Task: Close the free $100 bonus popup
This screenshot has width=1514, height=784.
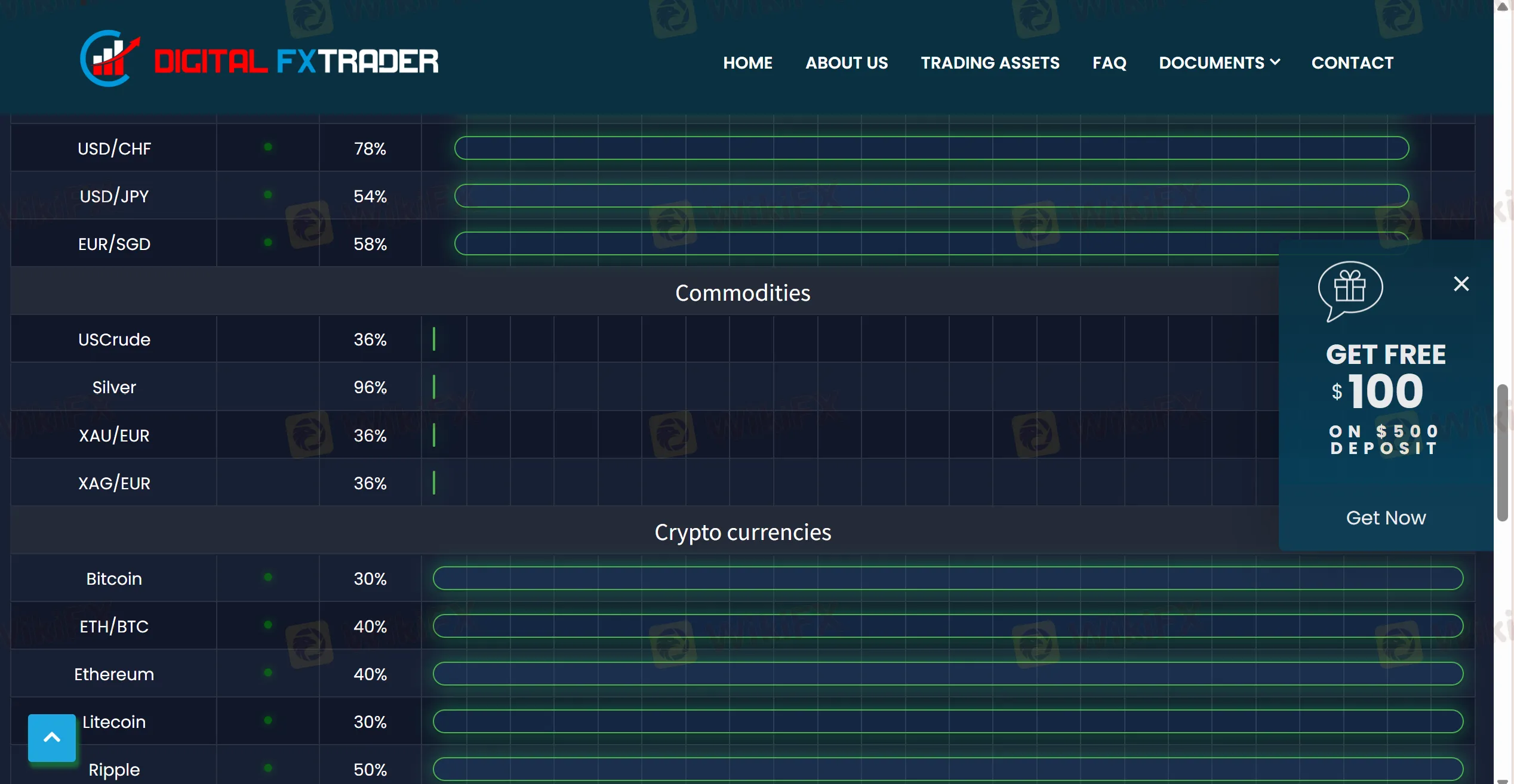Action: coord(1461,283)
